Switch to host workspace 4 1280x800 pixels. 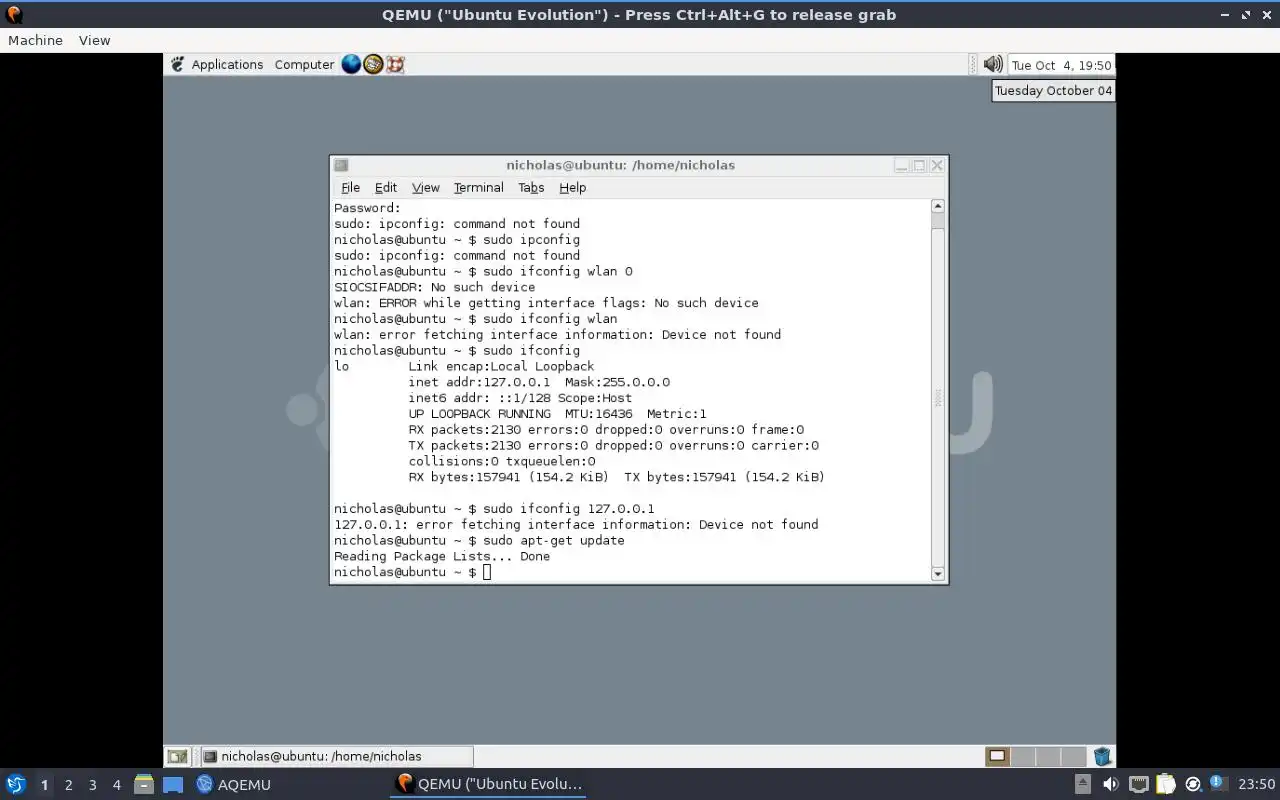(117, 785)
